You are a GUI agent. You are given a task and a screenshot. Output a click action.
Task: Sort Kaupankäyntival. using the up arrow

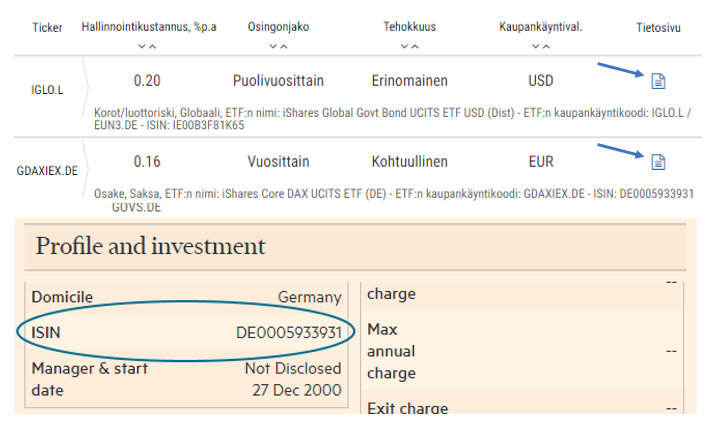(x=546, y=46)
